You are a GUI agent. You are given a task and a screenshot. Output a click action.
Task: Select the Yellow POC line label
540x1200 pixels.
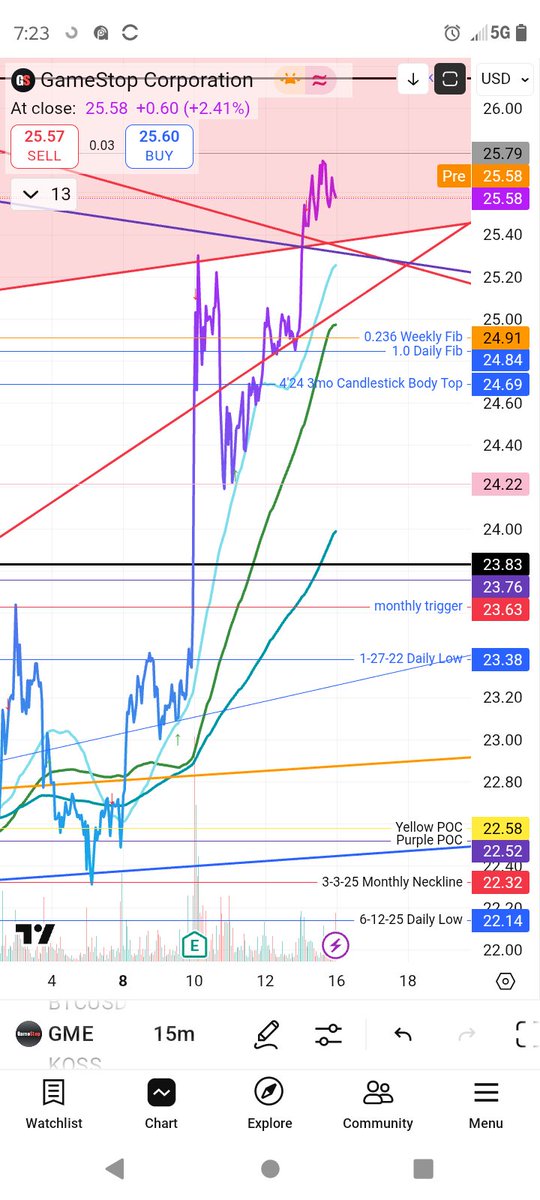[x=429, y=827]
